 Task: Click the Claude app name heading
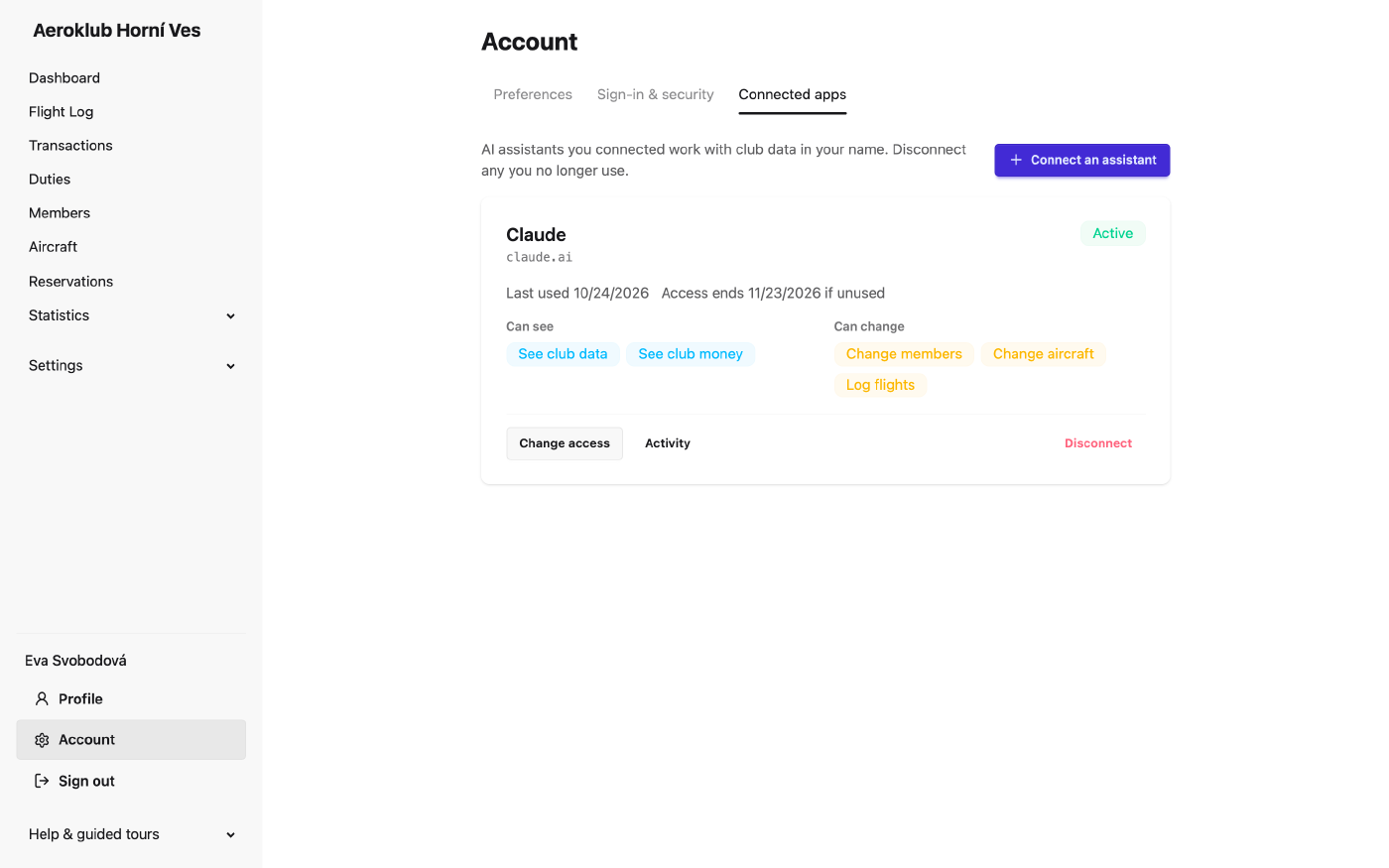pos(536,235)
